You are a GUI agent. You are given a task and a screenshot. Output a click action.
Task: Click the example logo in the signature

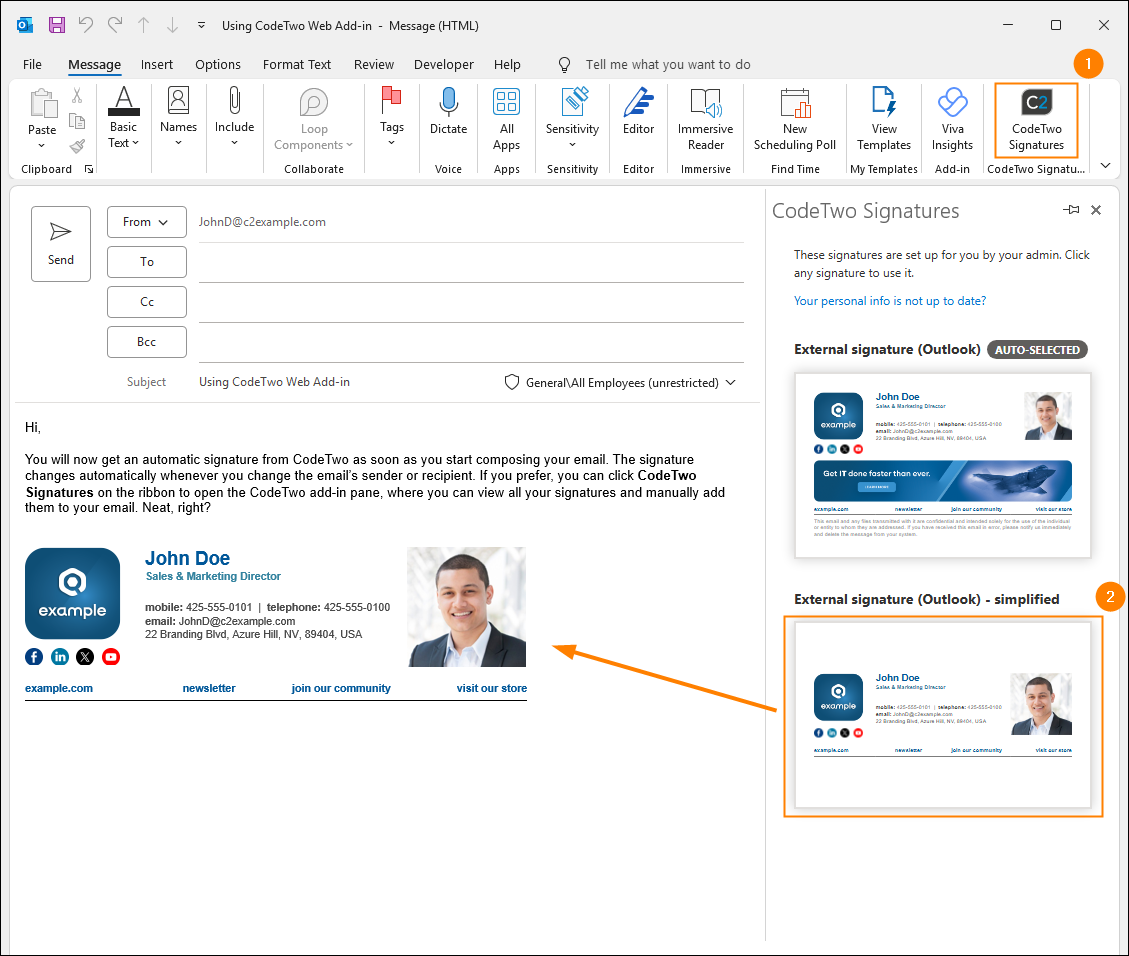tap(73, 593)
